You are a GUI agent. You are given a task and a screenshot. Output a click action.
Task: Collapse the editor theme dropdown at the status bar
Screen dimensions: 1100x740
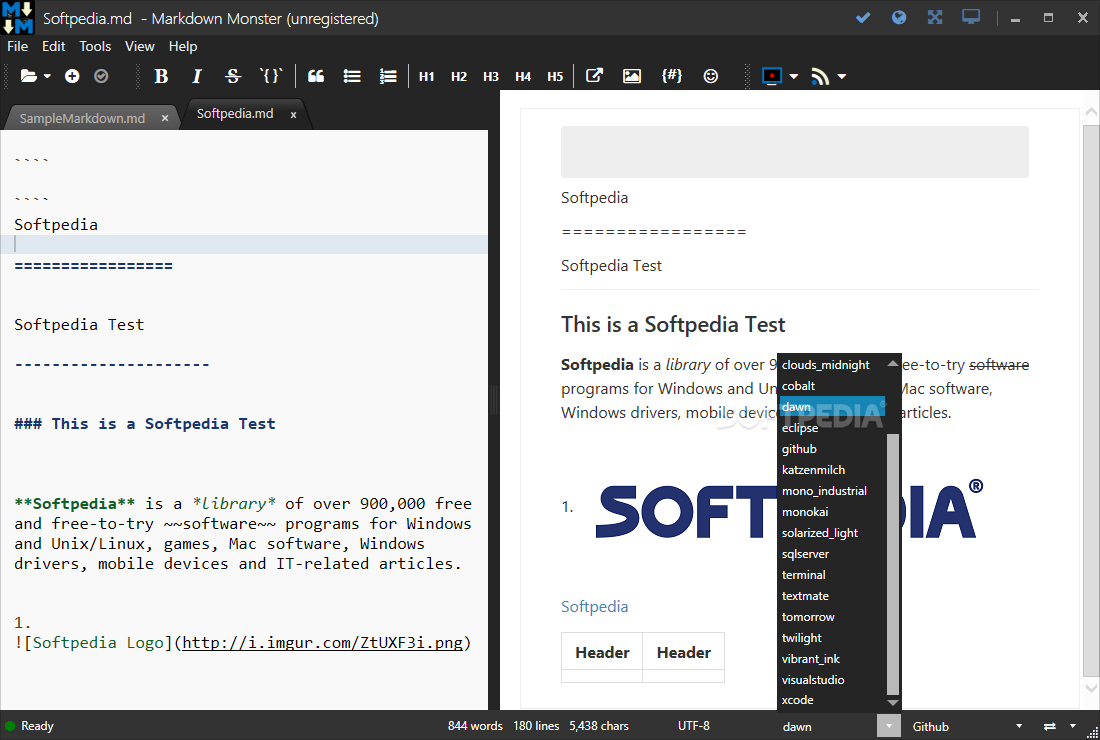pos(888,726)
